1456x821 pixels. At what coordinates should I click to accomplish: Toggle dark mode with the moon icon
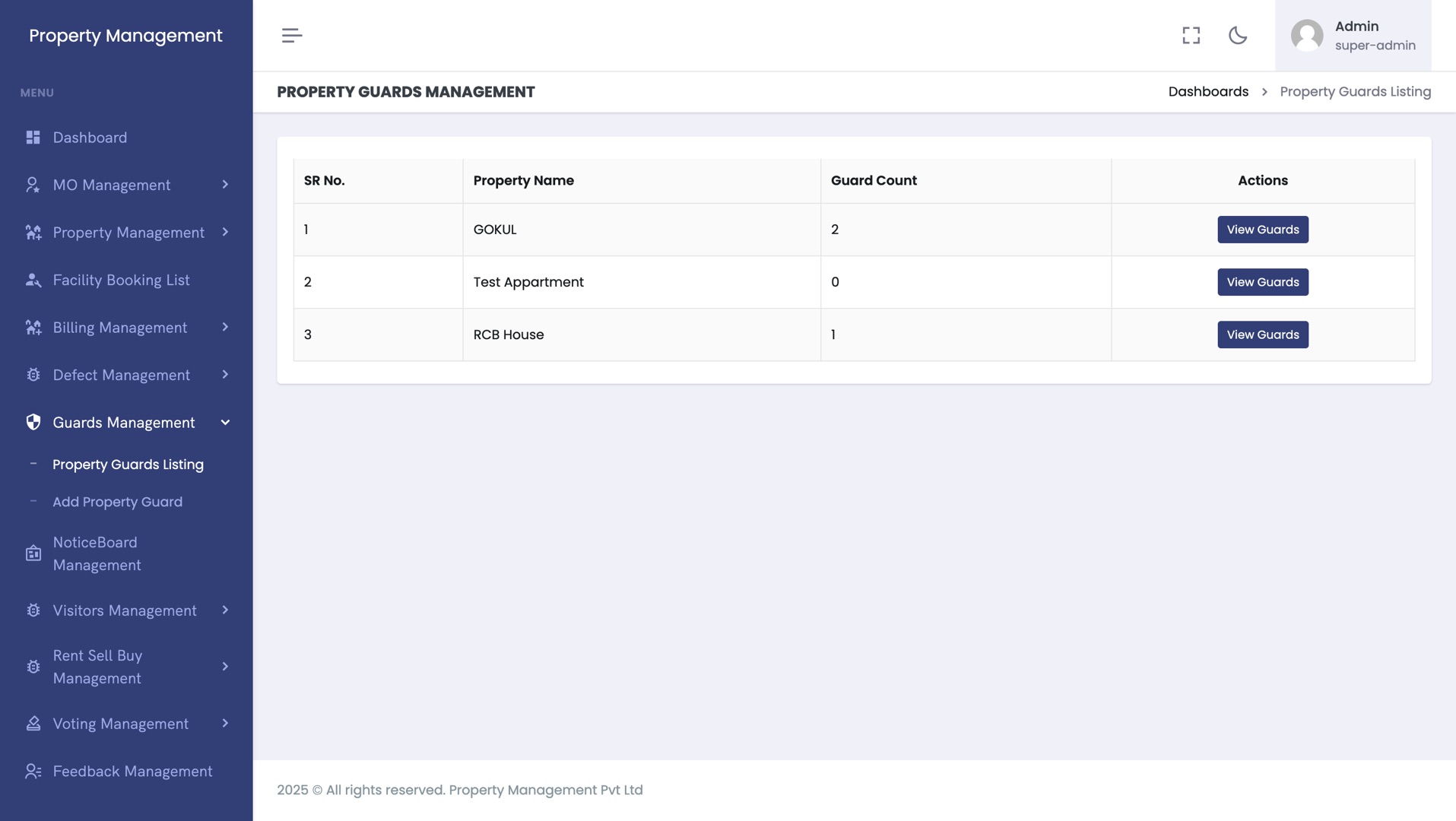click(x=1238, y=36)
